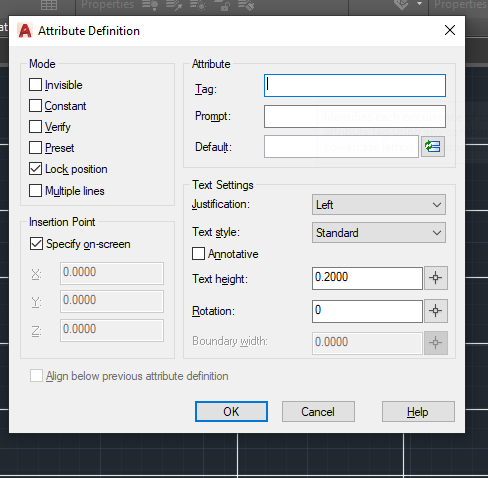Click the Cancel button
The width and height of the screenshot is (488, 478).
pyautogui.click(x=318, y=412)
